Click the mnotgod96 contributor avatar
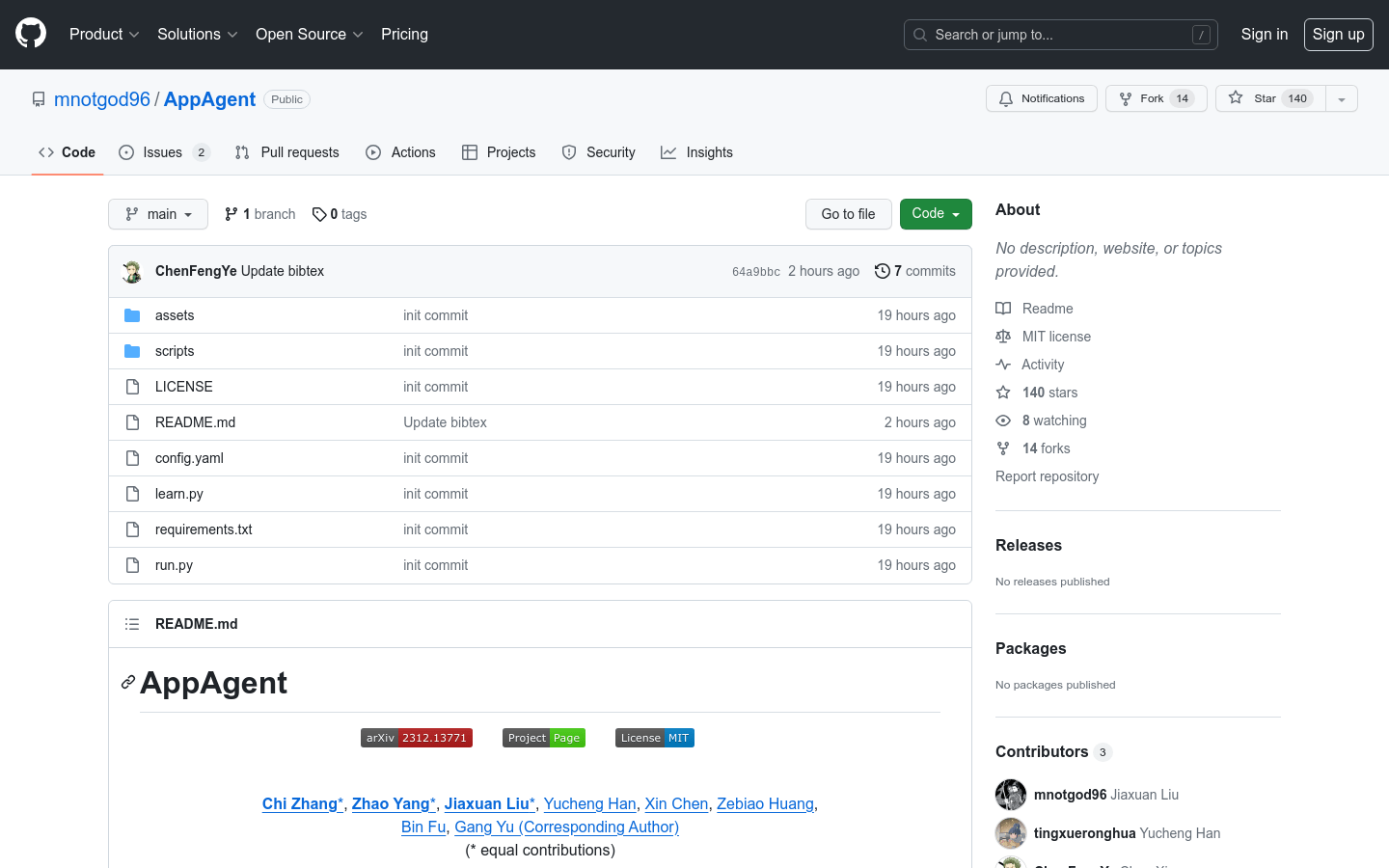This screenshot has height=868, width=1389. coord(1011,795)
